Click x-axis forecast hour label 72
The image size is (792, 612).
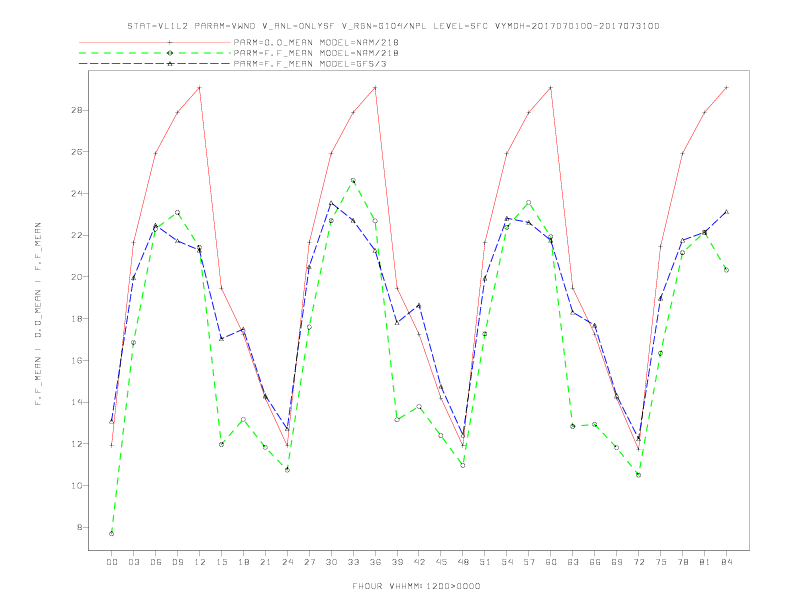pos(639,562)
